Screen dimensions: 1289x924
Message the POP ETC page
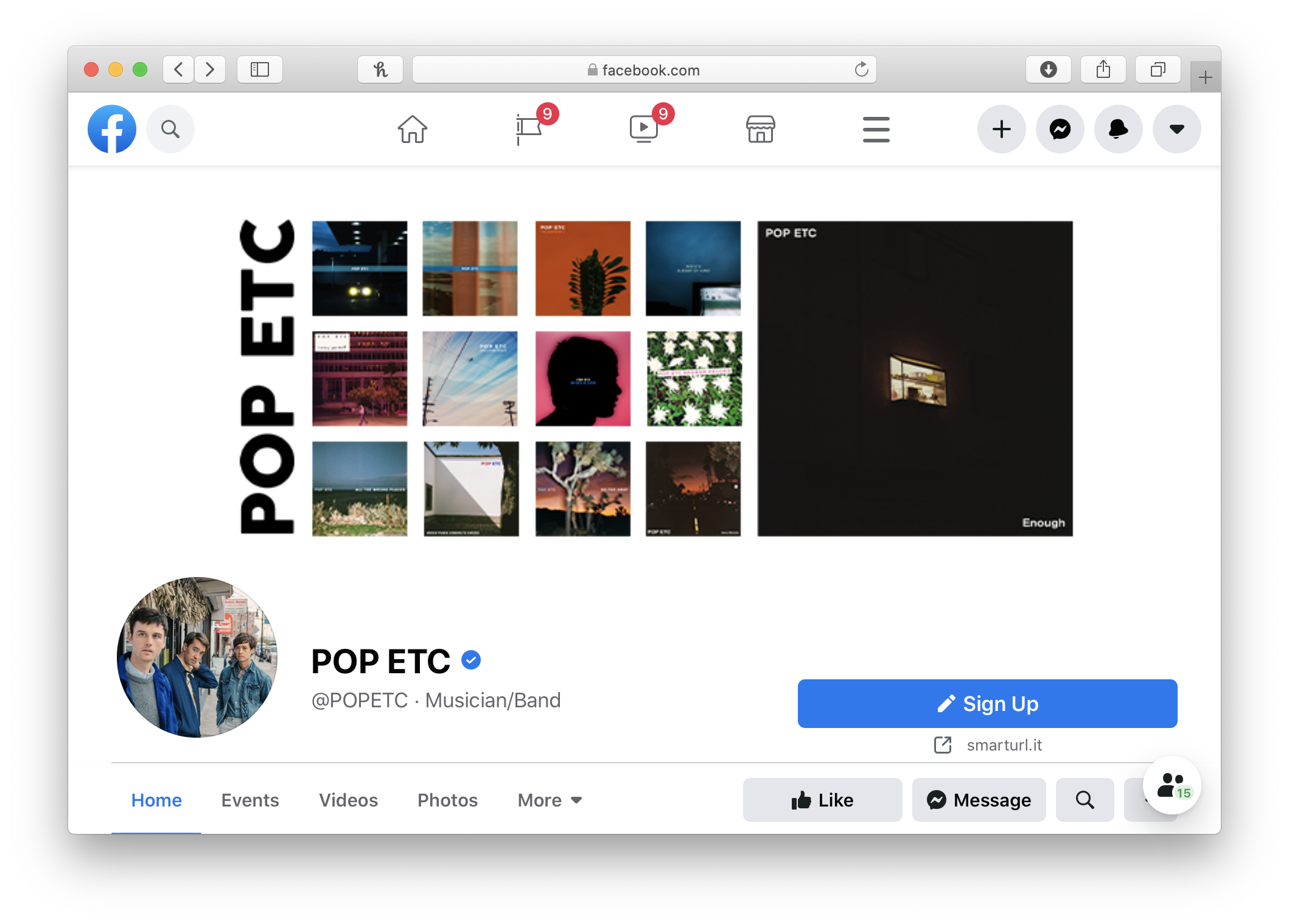(x=979, y=800)
